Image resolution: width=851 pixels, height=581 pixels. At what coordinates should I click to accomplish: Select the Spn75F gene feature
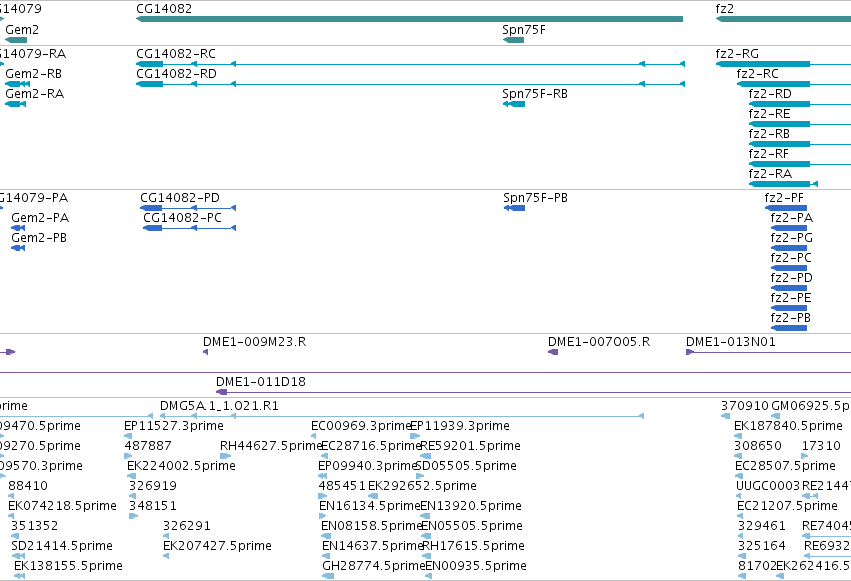[x=513, y=40]
